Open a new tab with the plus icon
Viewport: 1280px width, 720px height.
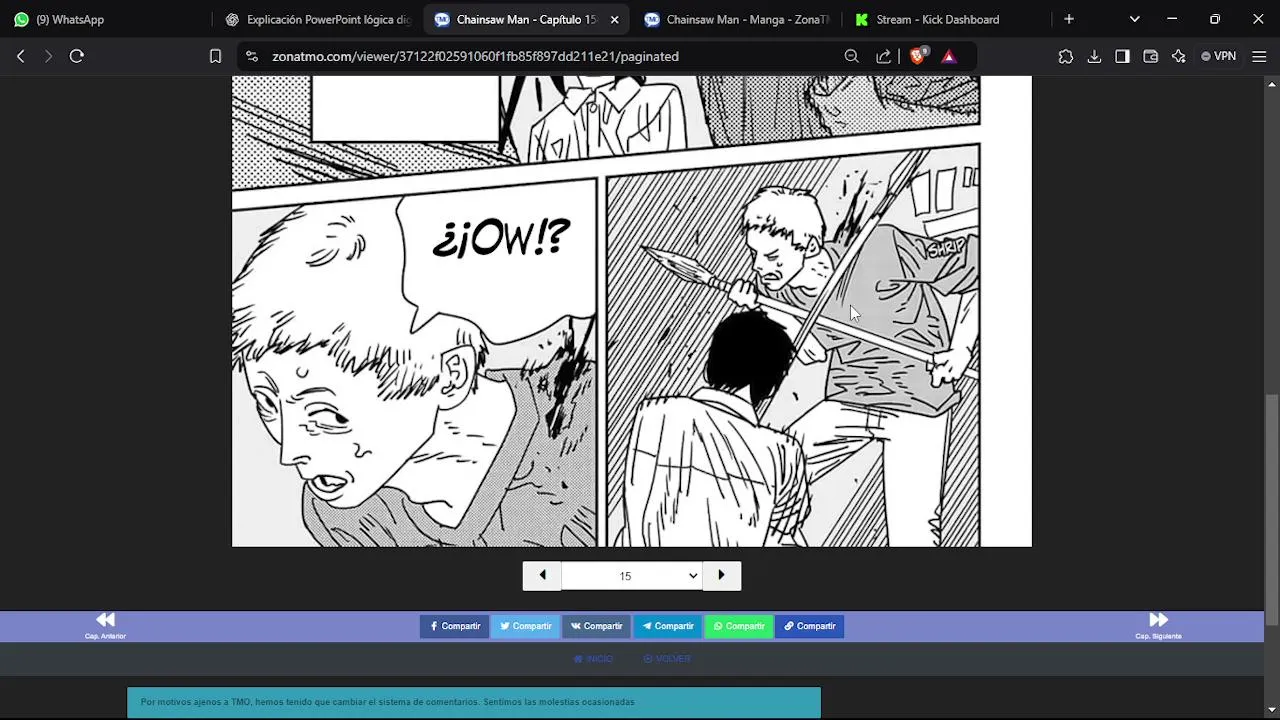[1069, 19]
